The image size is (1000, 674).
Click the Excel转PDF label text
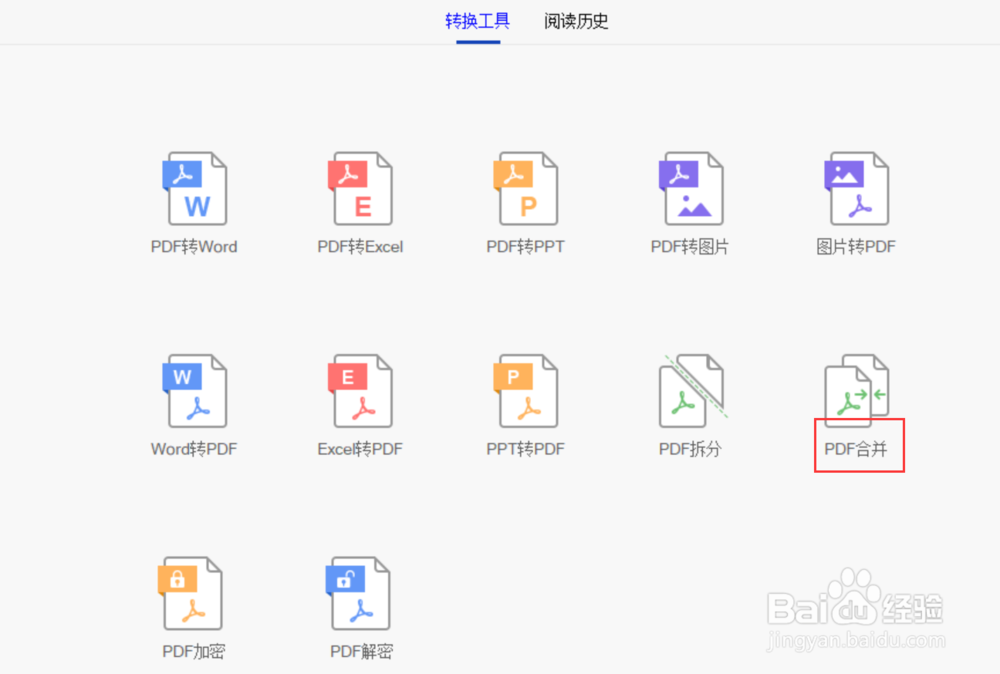360,449
